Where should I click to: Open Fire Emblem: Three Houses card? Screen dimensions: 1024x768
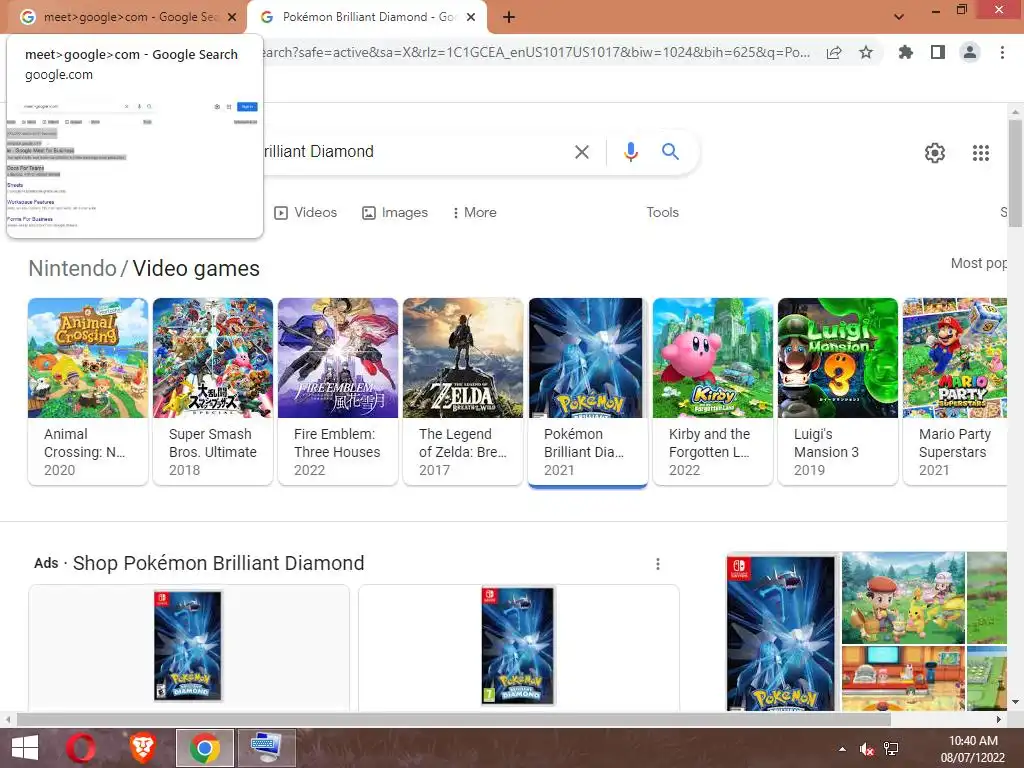338,391
